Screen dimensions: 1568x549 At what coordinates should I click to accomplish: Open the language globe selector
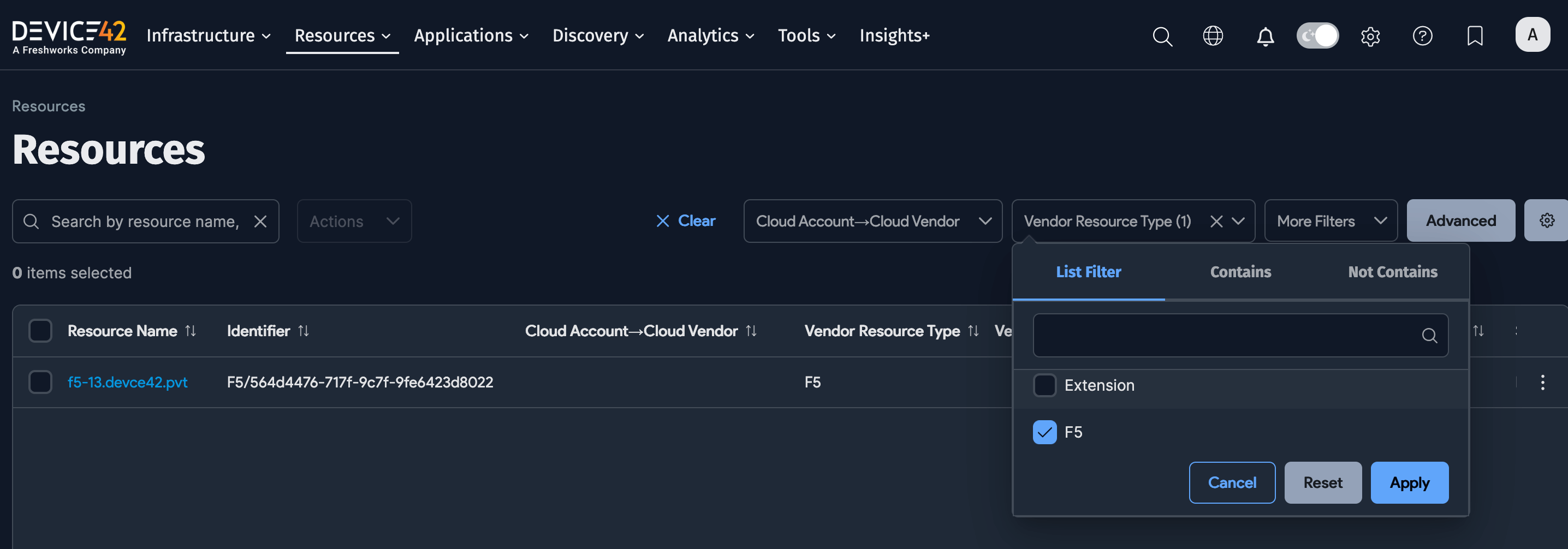point(1213,36)
